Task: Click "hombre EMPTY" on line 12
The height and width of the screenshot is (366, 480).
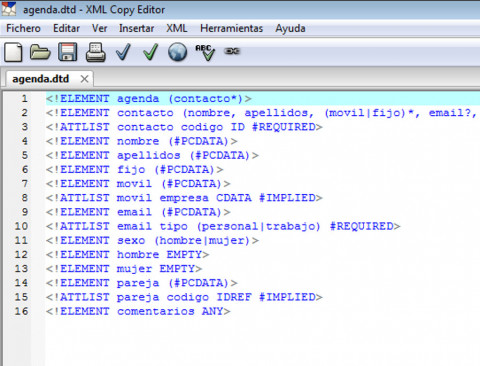Action: [159, 255]
